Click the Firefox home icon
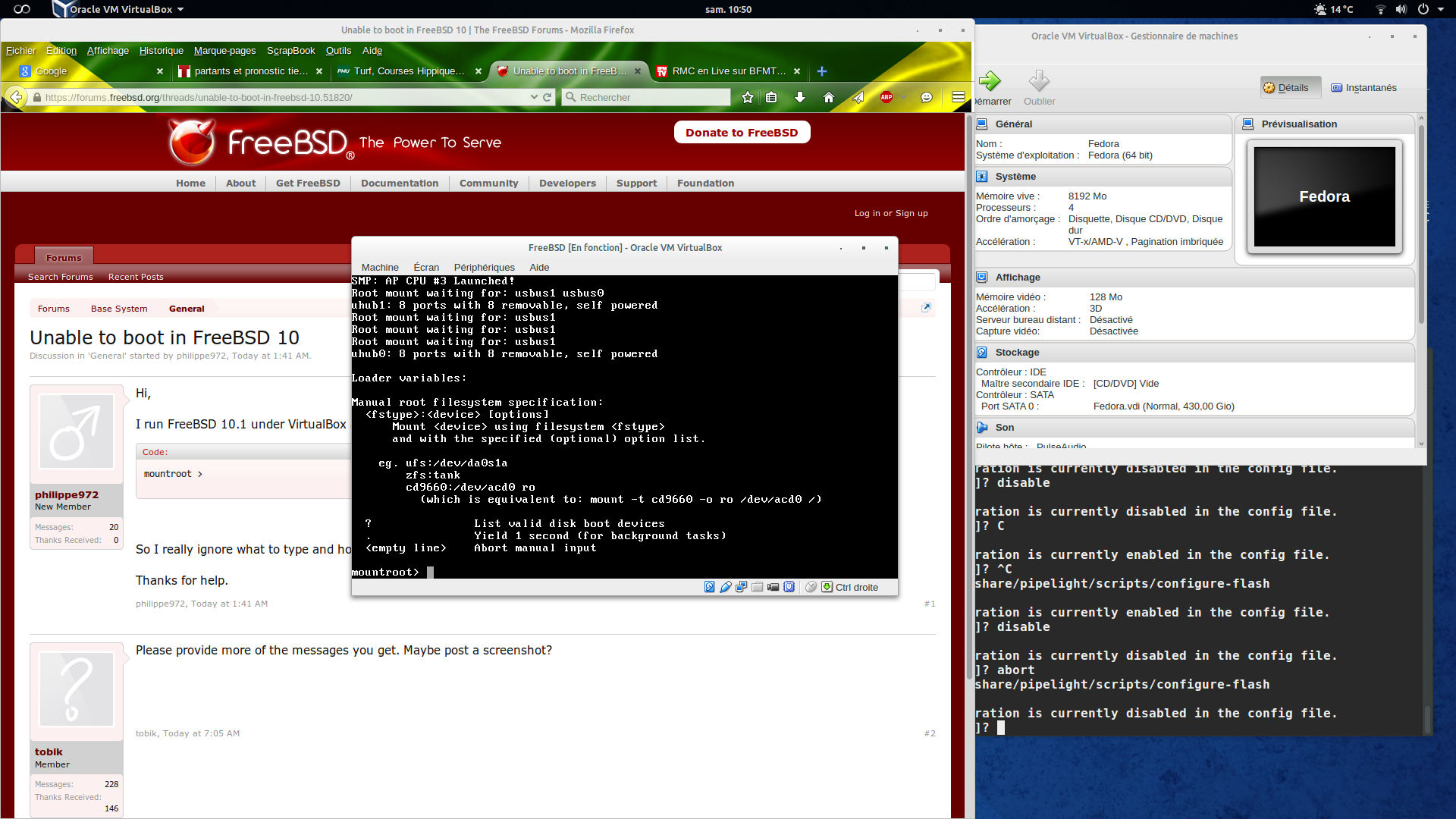Image resolution: width=1456 pixels, height=819 pixels. point(828,97)
